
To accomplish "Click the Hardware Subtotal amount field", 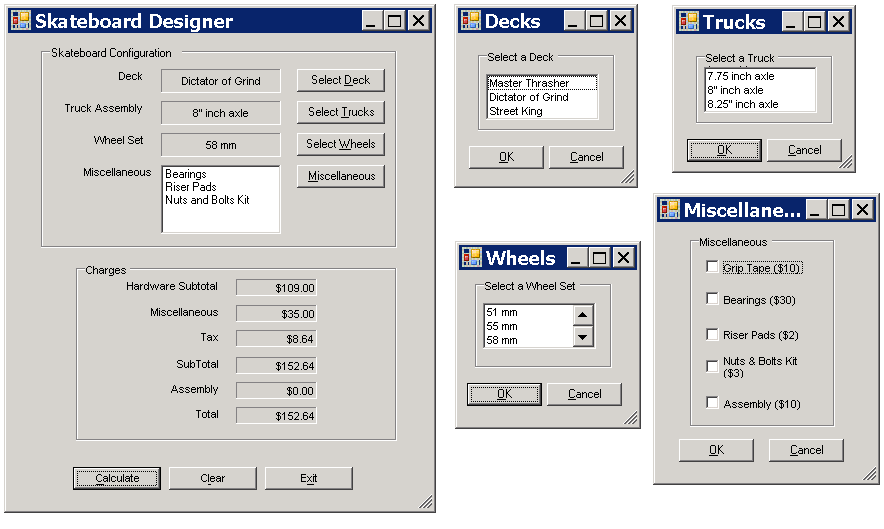I will click(276, 288).
